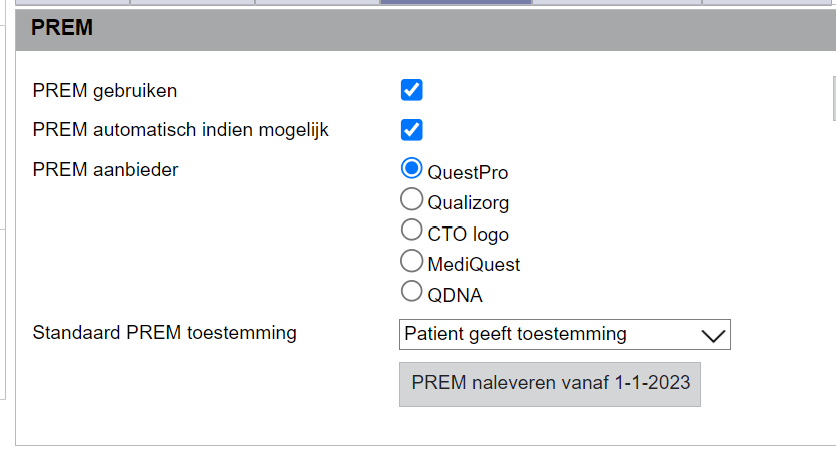
Task: Click the 'PREM gebruiken' label text
Action: tap(105, 90)
